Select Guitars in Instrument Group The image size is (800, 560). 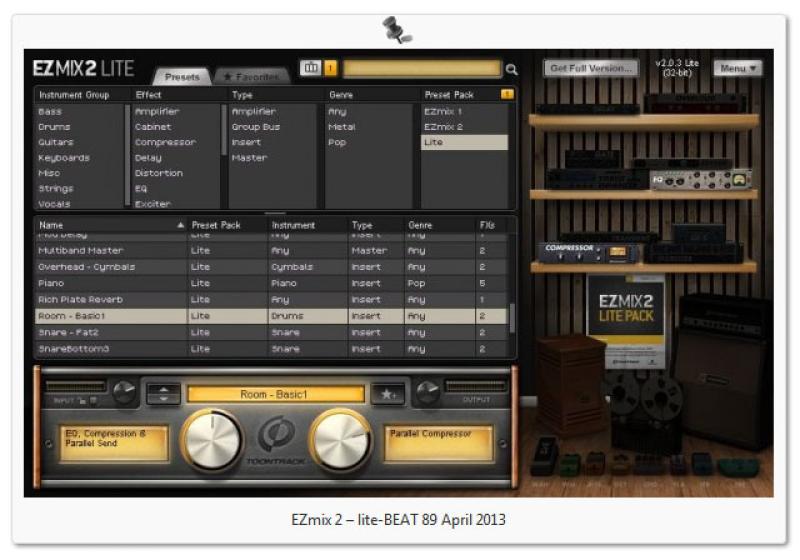[x=56, y=142]
